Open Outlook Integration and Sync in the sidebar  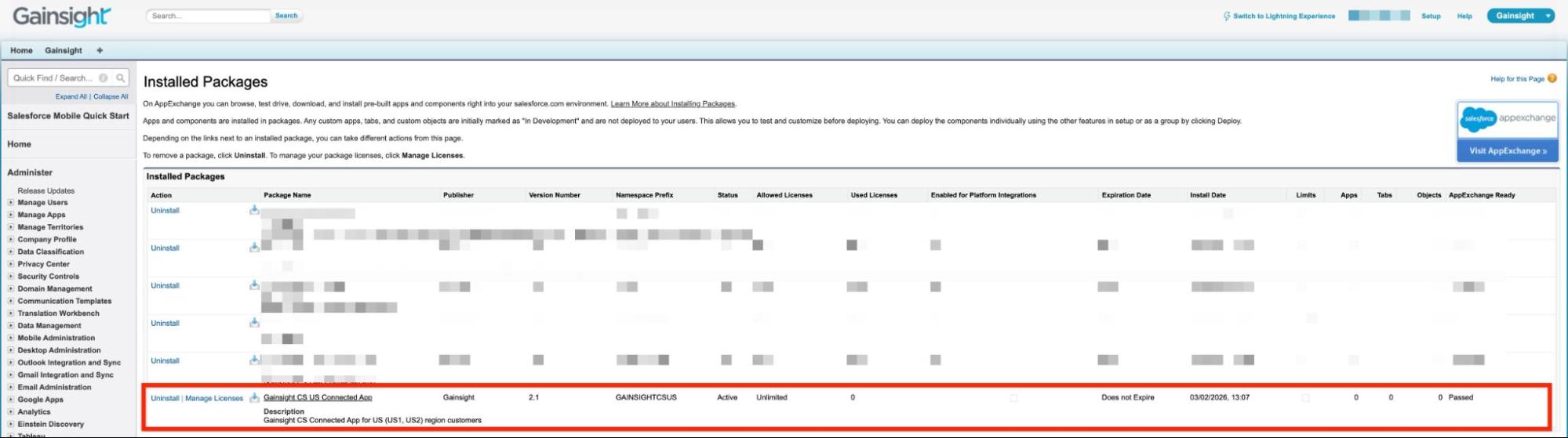tap(69, 363)
